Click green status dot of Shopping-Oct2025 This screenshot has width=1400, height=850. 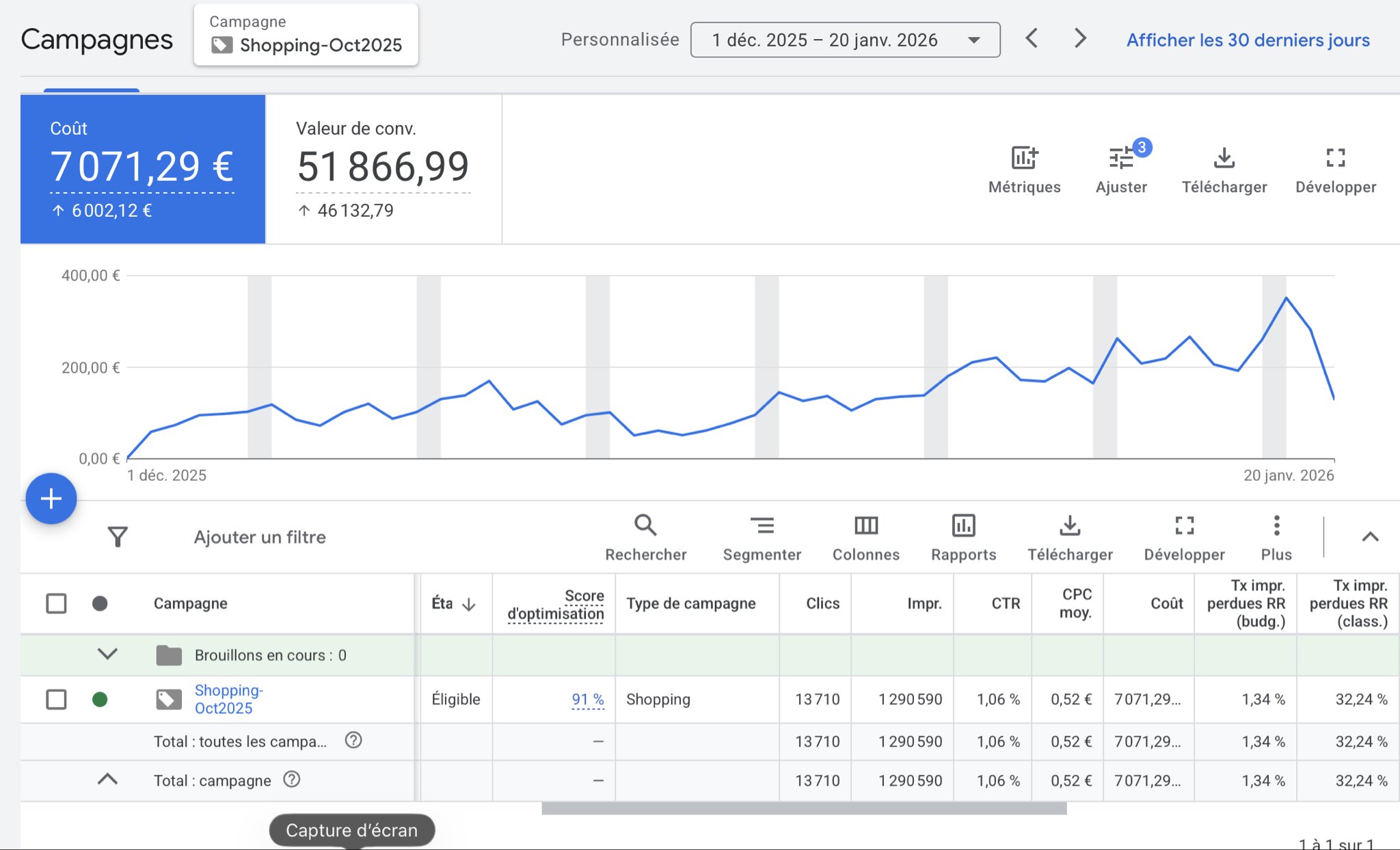pos(100,699)
